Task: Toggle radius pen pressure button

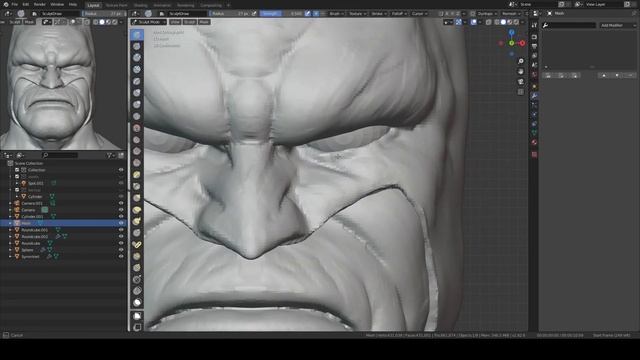Action: coord(254,13)
